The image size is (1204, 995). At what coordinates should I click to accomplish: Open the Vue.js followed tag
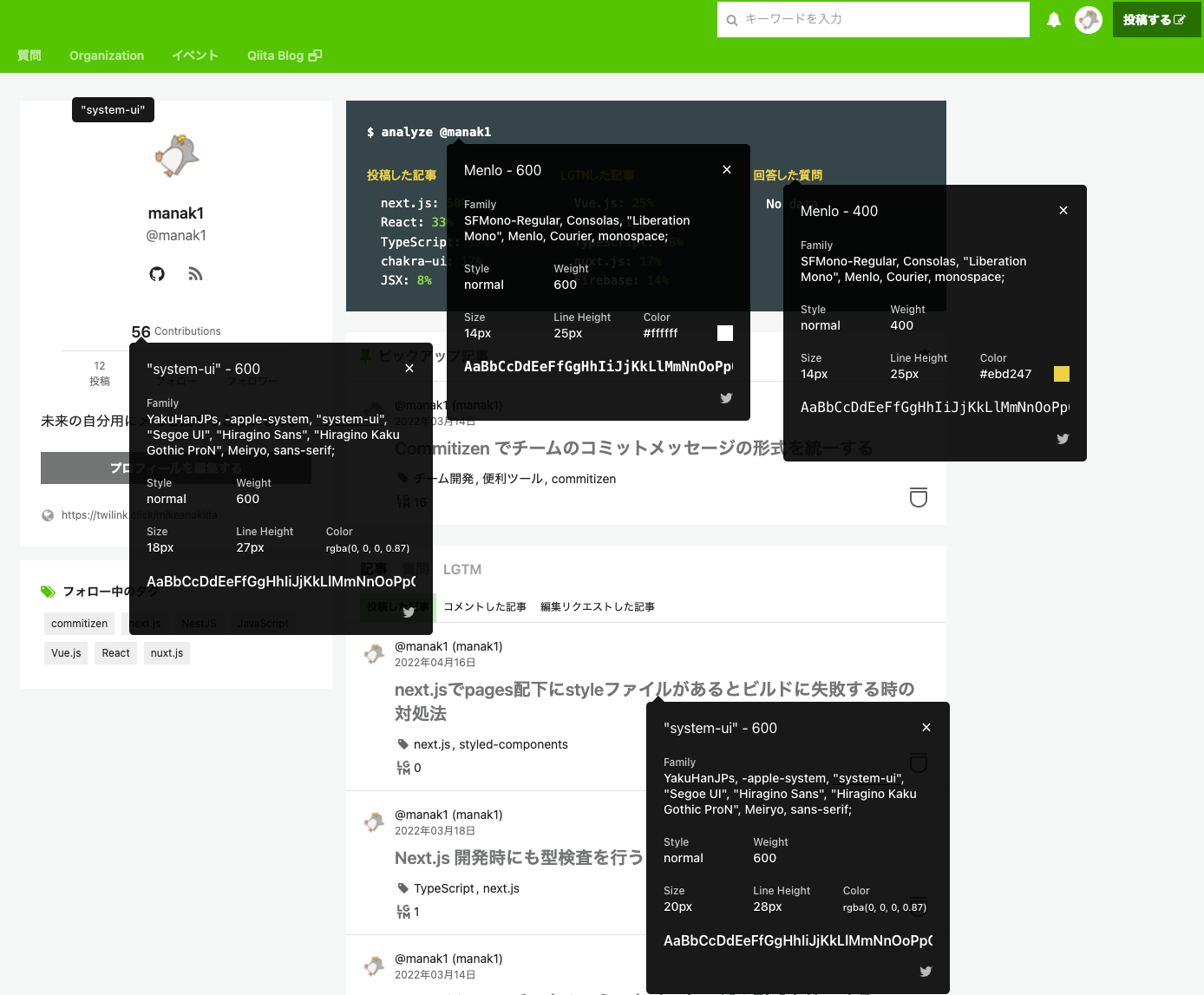[66, 653]
